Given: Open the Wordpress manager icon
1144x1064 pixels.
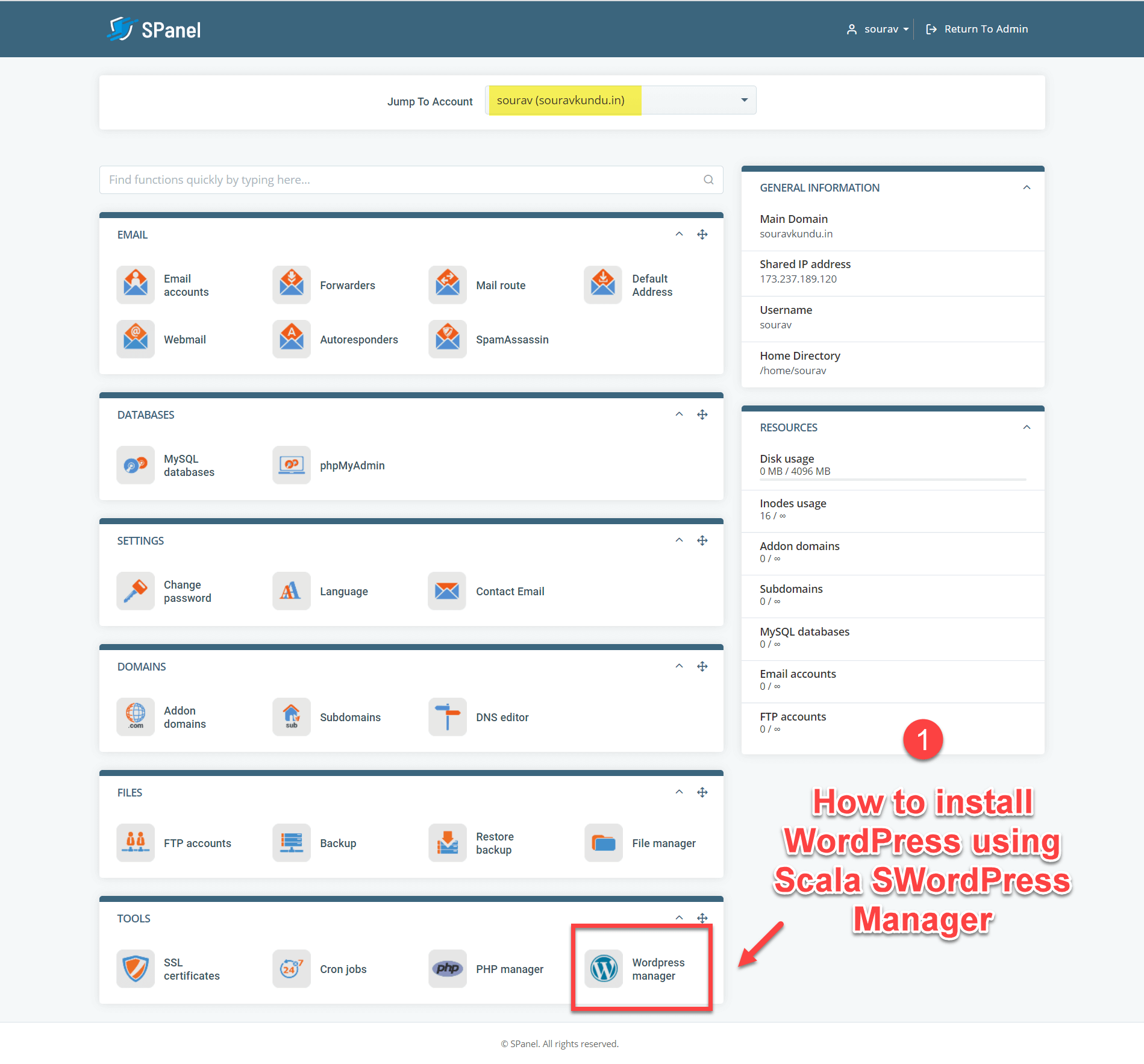Looking at the screenshot, I should (603, 969).
